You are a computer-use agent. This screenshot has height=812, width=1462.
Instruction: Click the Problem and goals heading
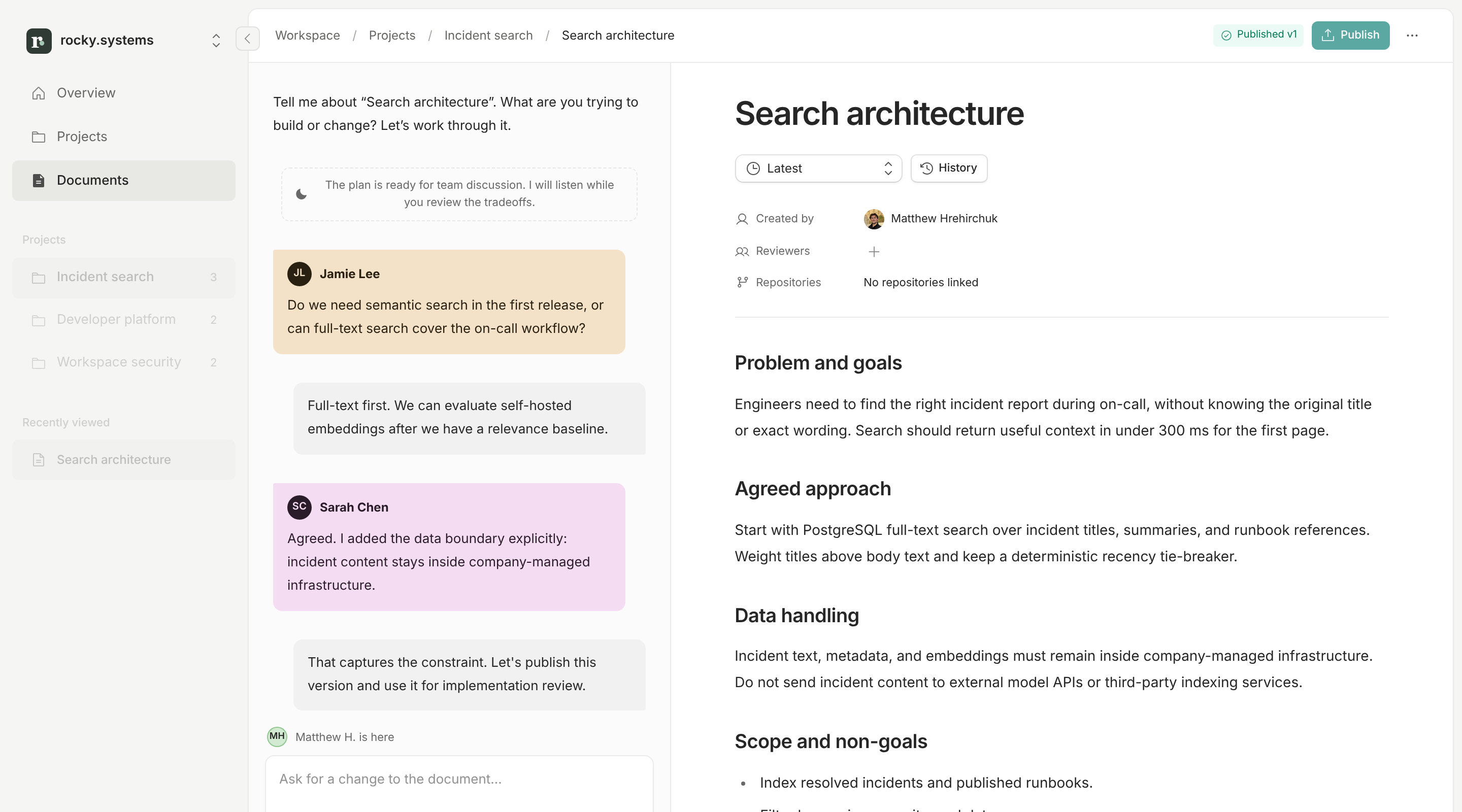pyautogui.click(x=818, y=363)
